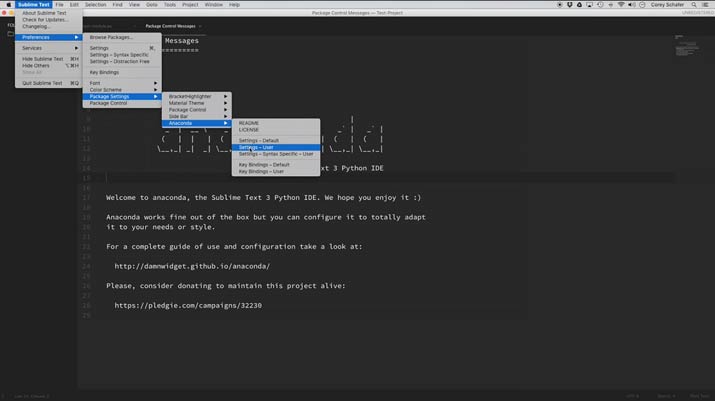Viewport: 715px width, 401px height.
Task: Expand the Font submenu
Action: pos(122,83)
